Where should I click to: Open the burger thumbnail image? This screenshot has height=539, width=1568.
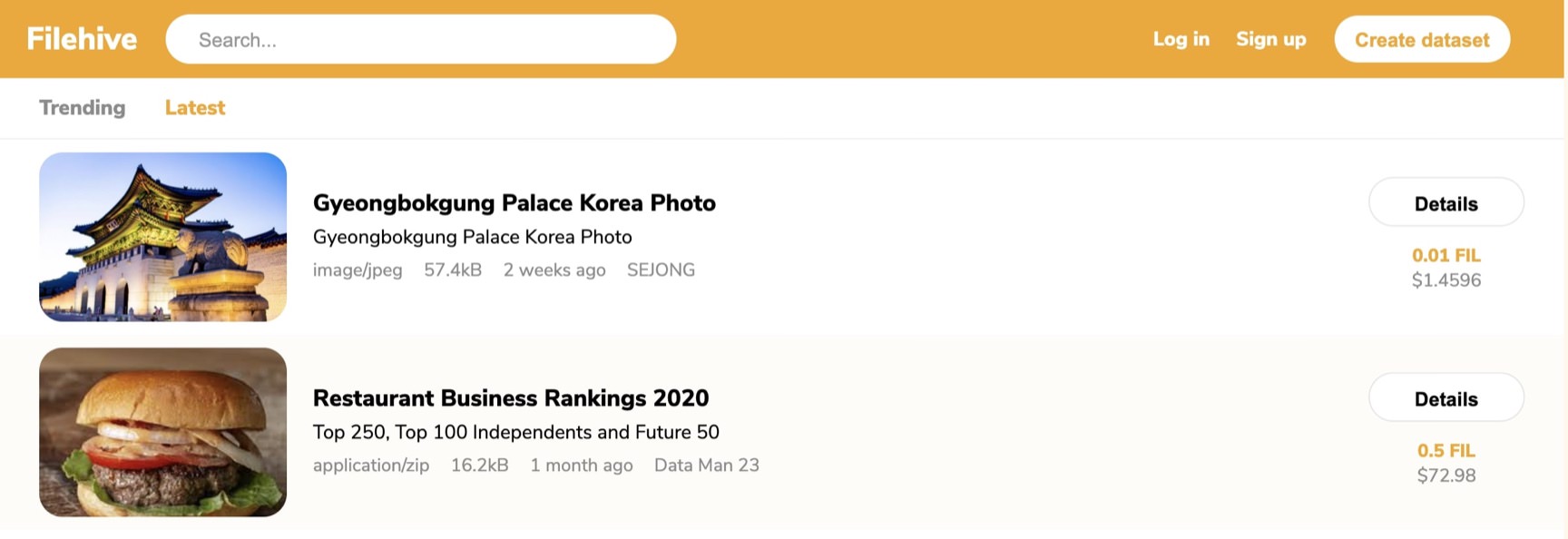163,432
